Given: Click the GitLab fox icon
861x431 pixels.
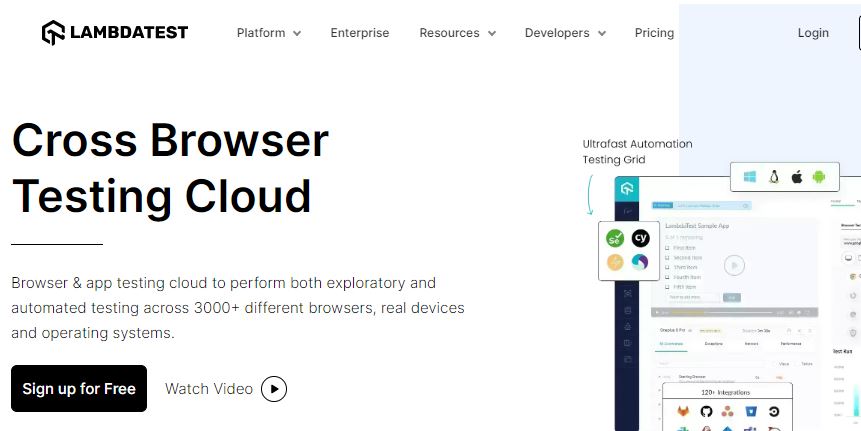Looking at the screenshot, I should tap(683, 411).
